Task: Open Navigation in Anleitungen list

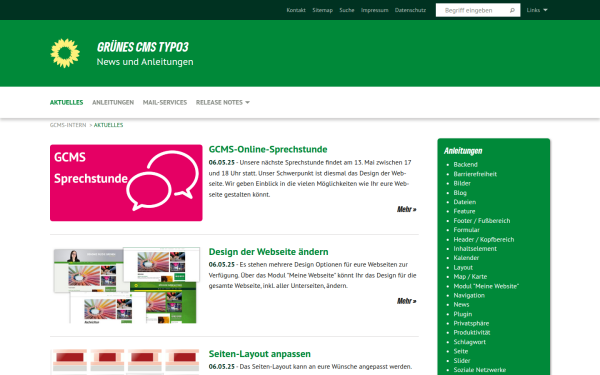Action: [469, 295]
